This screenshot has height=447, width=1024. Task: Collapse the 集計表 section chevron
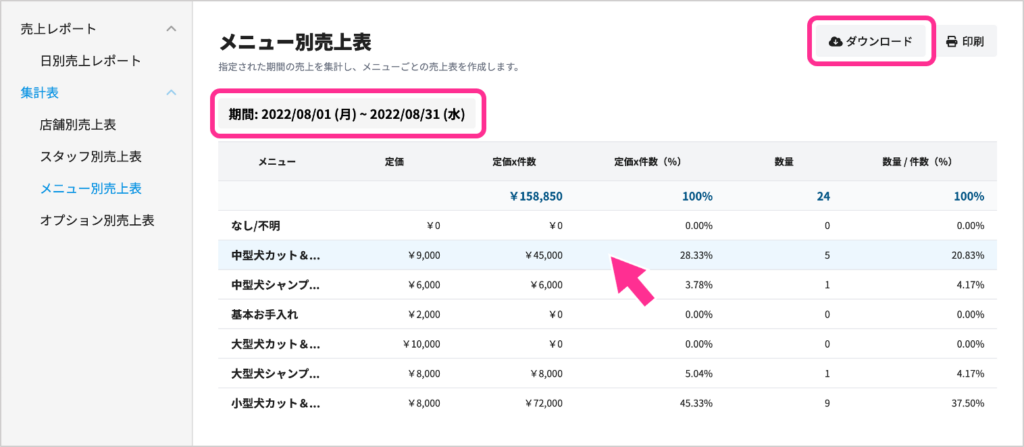coord(171,93)
